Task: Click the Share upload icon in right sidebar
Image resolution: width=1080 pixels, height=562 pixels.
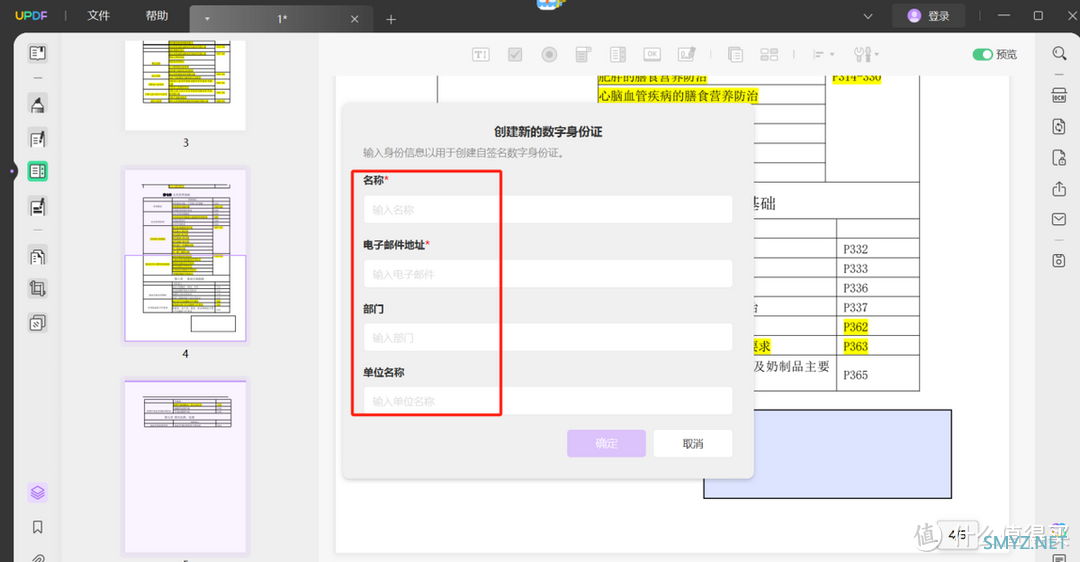Action: (1059, 189)
